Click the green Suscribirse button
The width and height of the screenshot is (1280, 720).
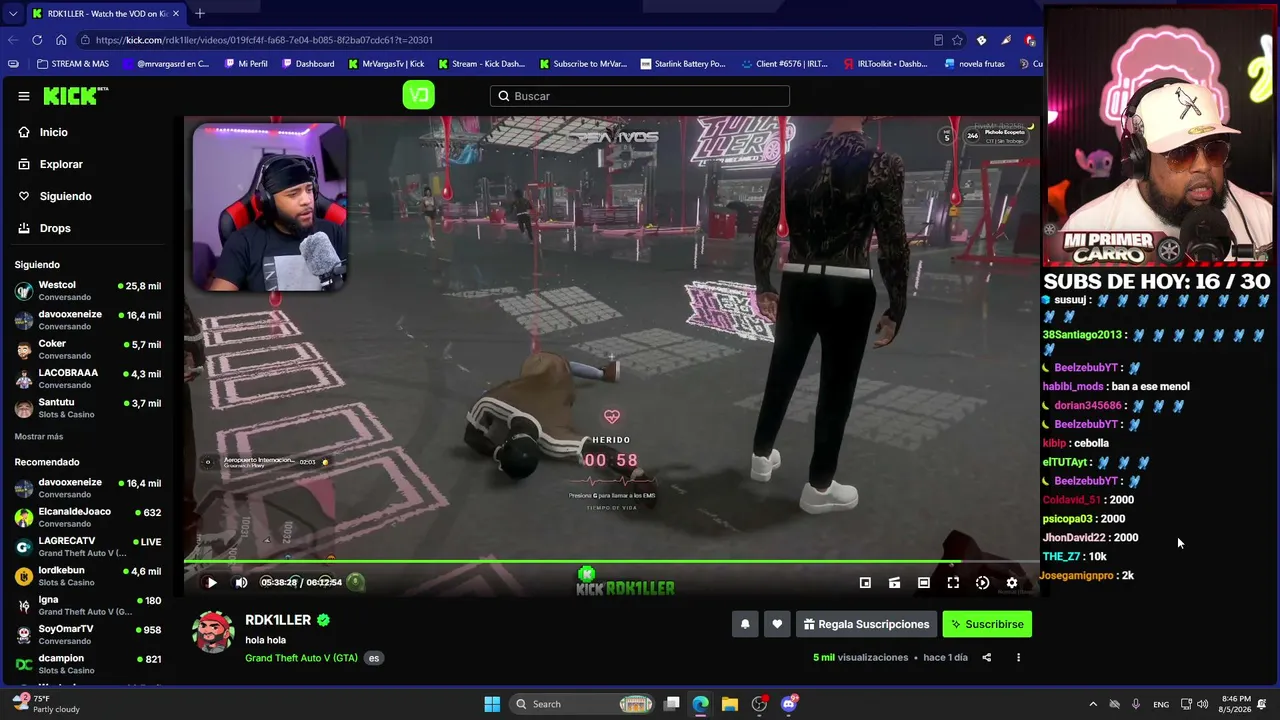click(987, 624)
